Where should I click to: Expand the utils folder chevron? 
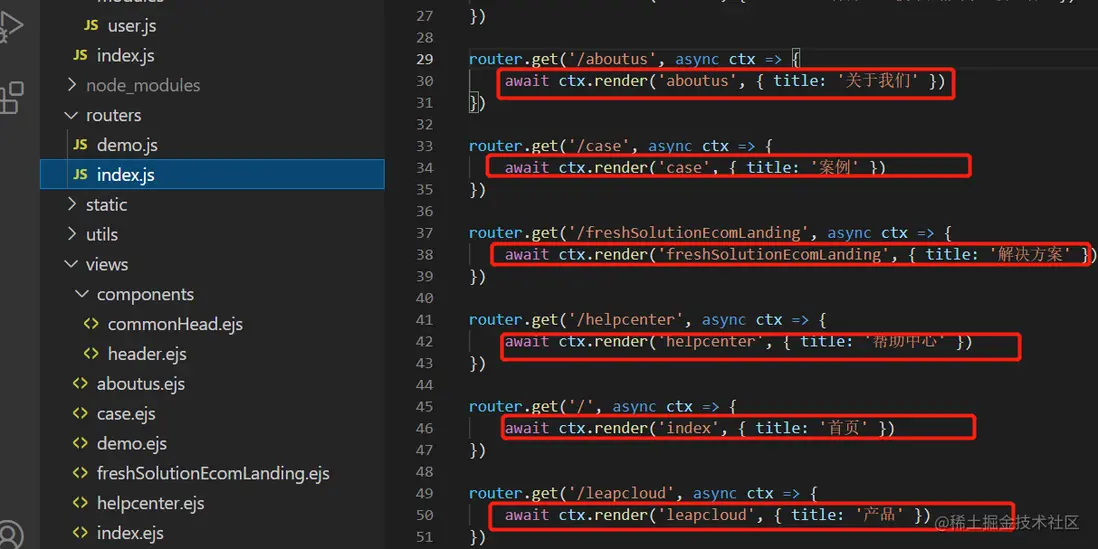71,235
